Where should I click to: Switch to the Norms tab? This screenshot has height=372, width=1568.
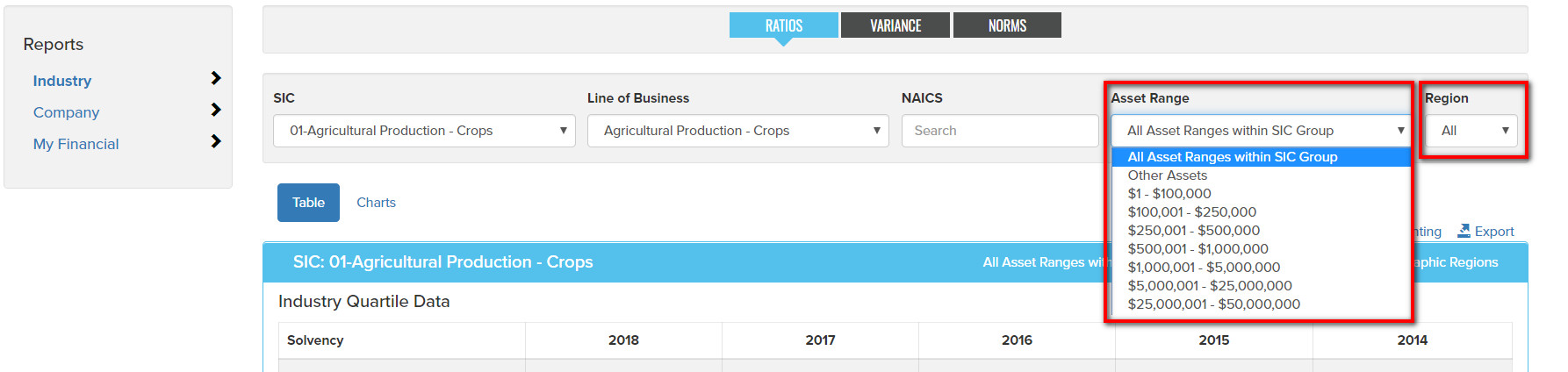(1007, 25)
